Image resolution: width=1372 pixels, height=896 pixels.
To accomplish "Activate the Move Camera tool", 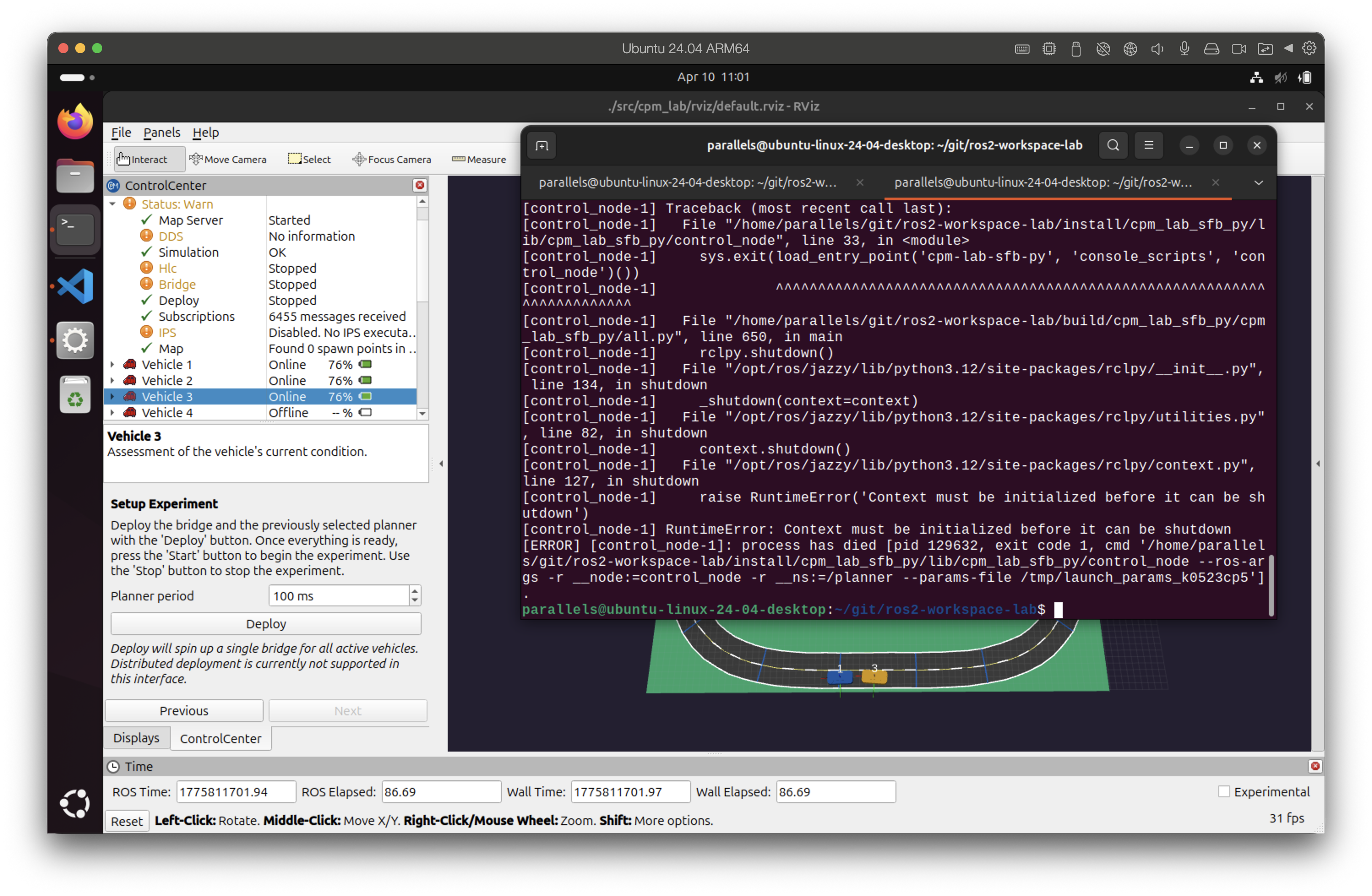I will tap(228, 160).
